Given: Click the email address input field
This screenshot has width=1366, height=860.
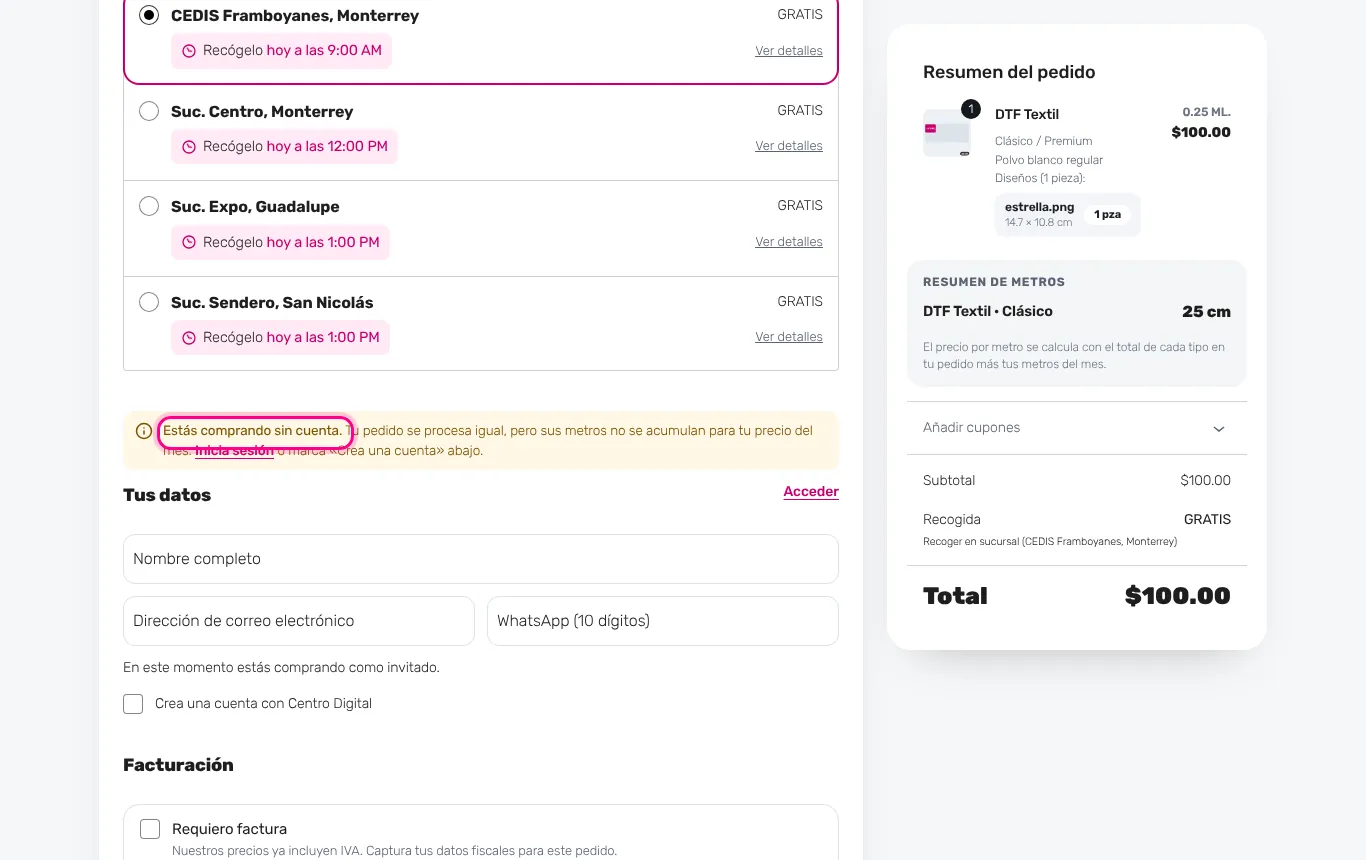Looking at the screenshot, I should (x=299, y=621).
